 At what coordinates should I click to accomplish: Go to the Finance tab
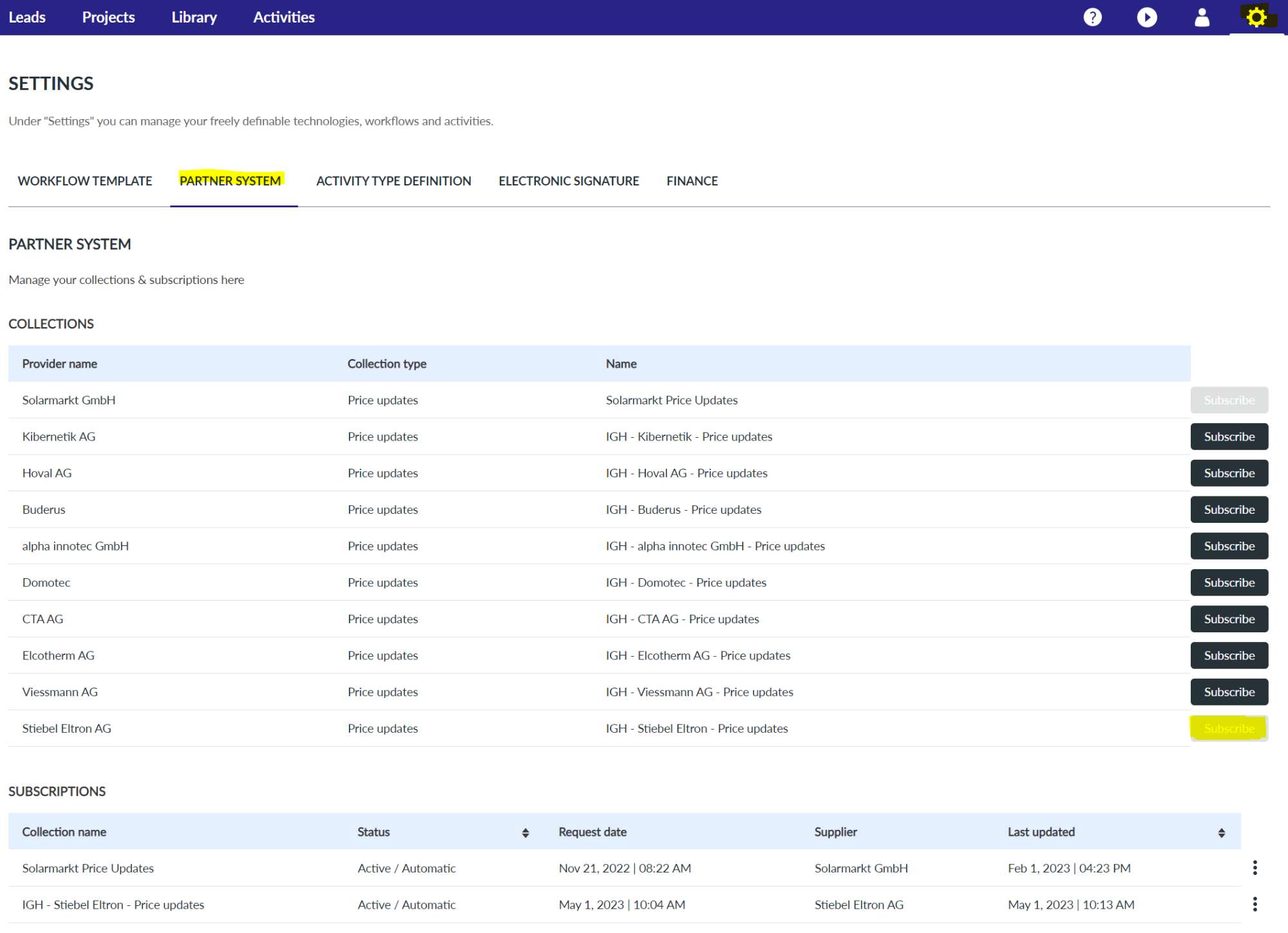click(692, 181)
